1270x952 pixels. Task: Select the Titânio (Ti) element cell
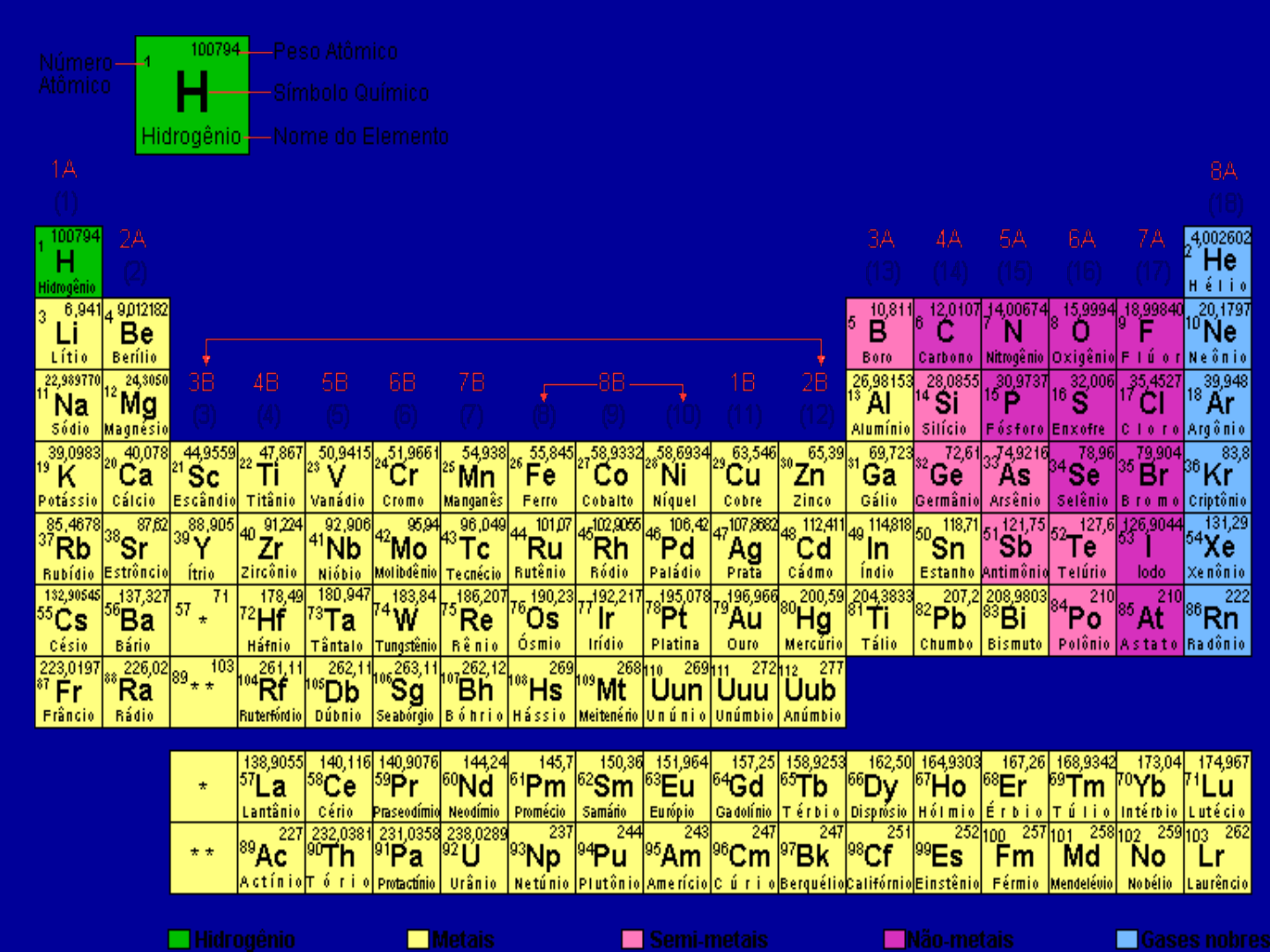point(272,477)
